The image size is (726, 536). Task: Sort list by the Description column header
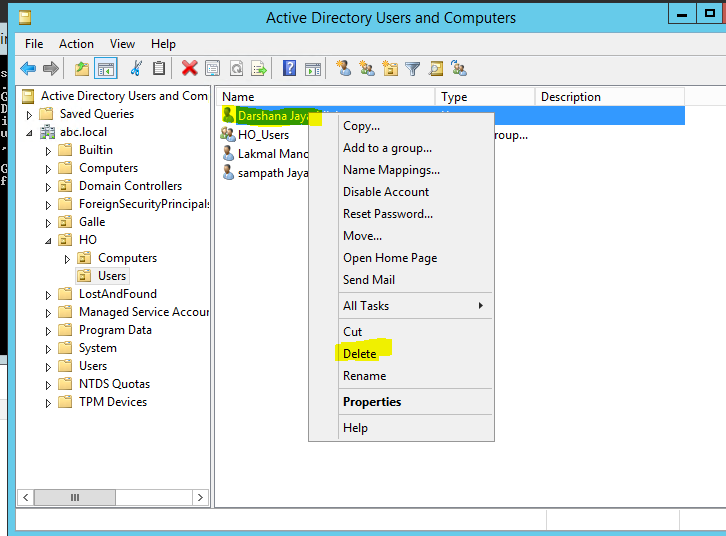tap(610, 97)
